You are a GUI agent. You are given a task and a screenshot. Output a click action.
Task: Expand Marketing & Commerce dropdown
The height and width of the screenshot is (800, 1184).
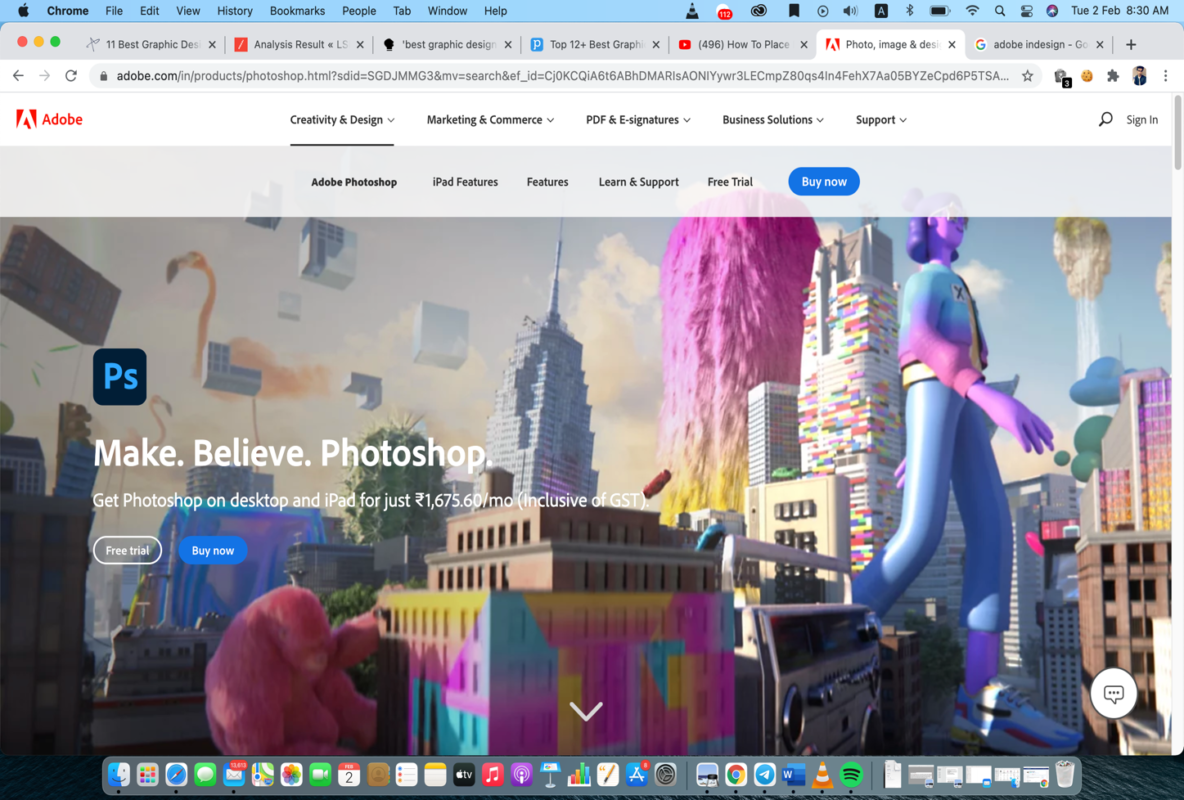point(490,119)
